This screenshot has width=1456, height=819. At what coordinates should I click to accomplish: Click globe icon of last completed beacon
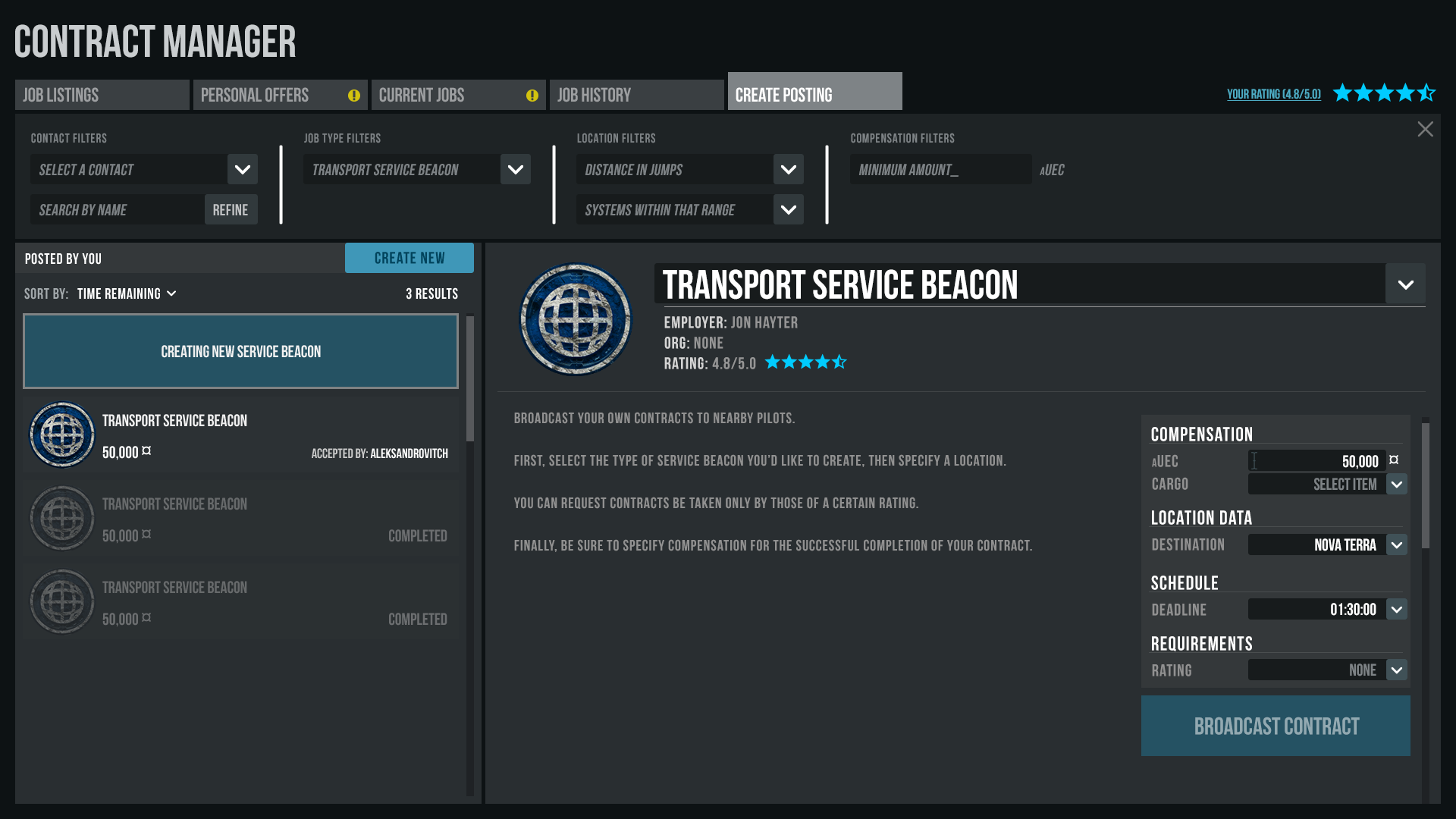(x=62, y=601)
